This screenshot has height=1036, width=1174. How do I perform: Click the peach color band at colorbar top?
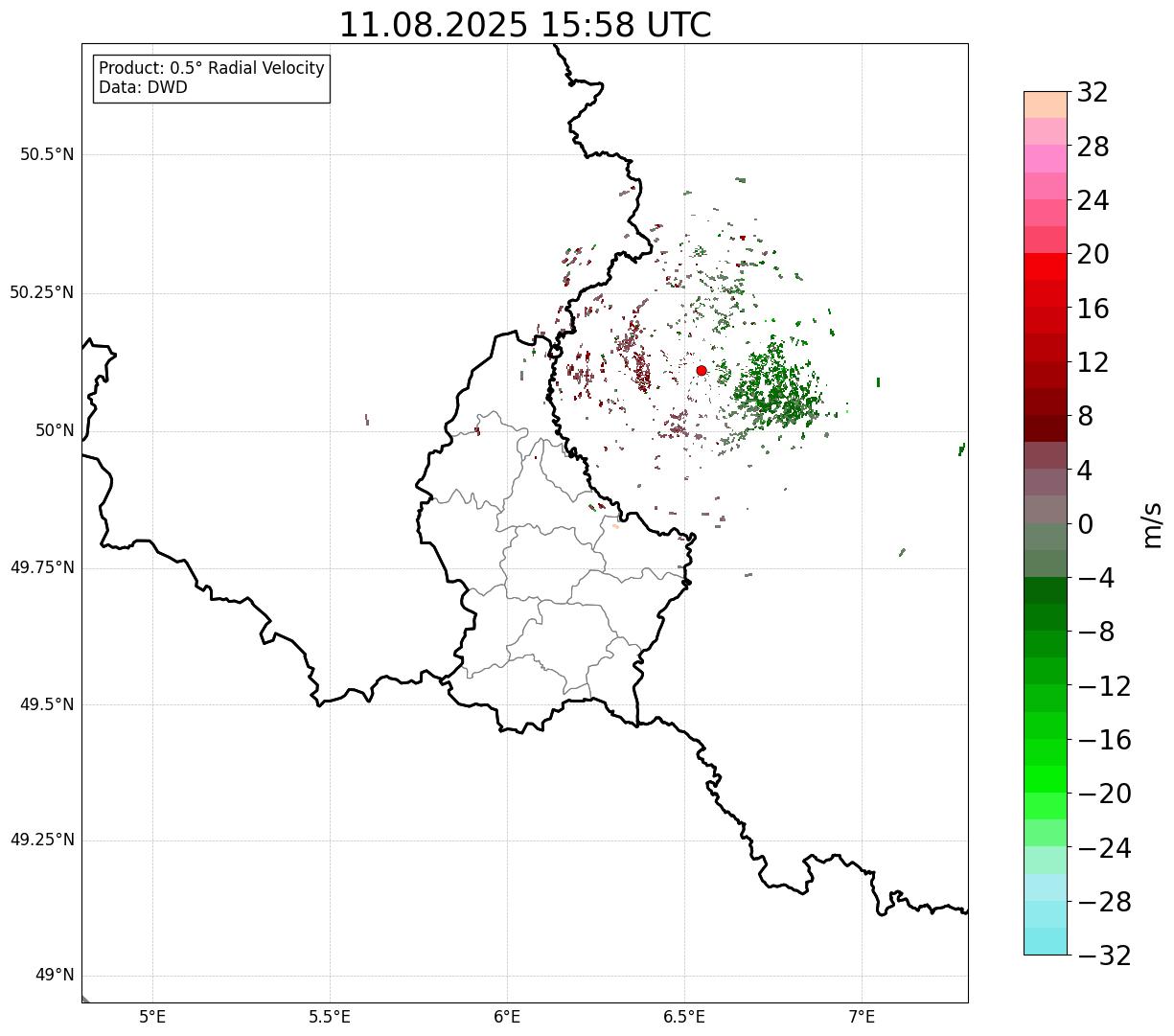tap(1046, 104)
